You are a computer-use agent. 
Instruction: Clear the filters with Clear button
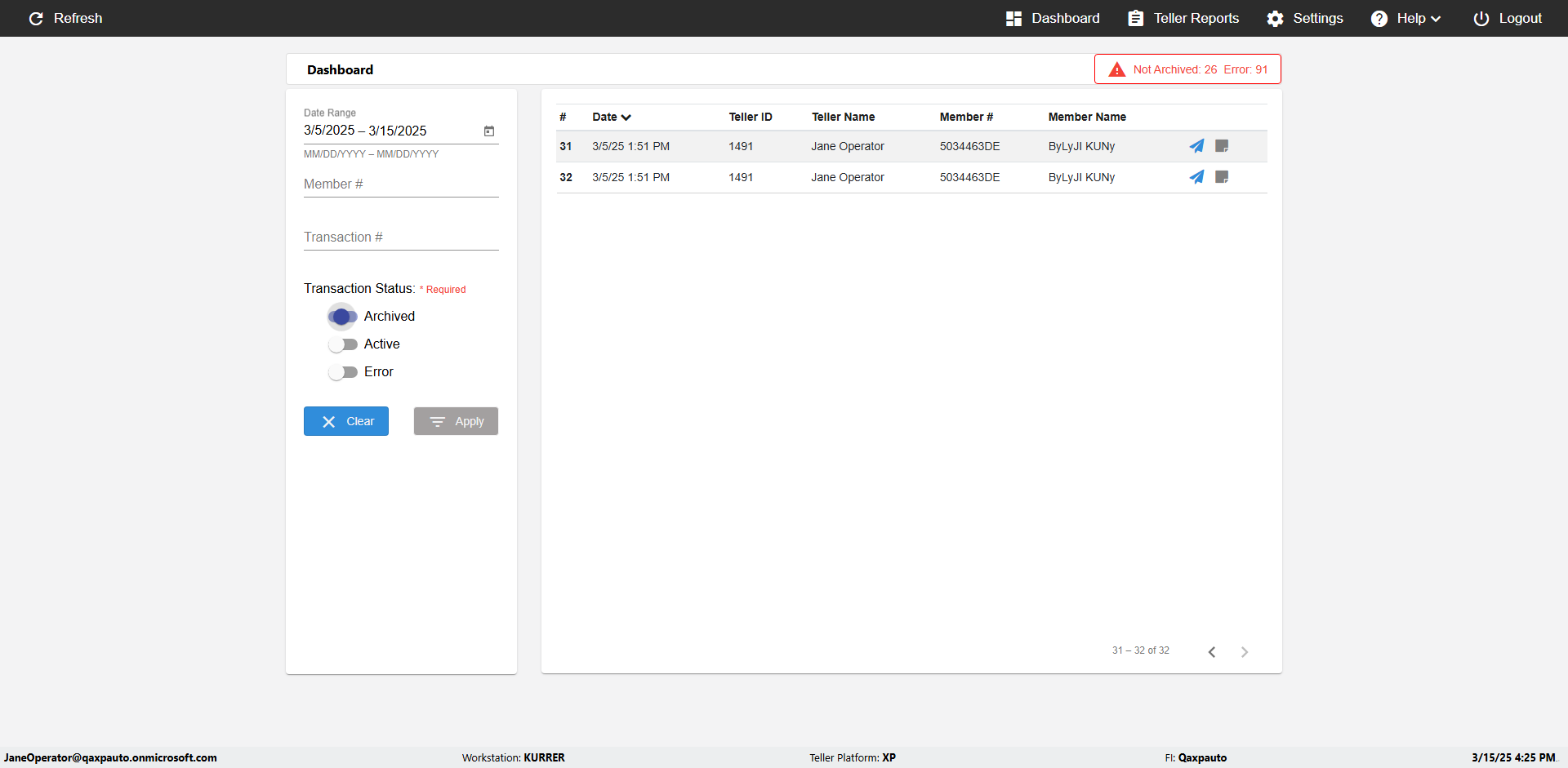point(346,421)
